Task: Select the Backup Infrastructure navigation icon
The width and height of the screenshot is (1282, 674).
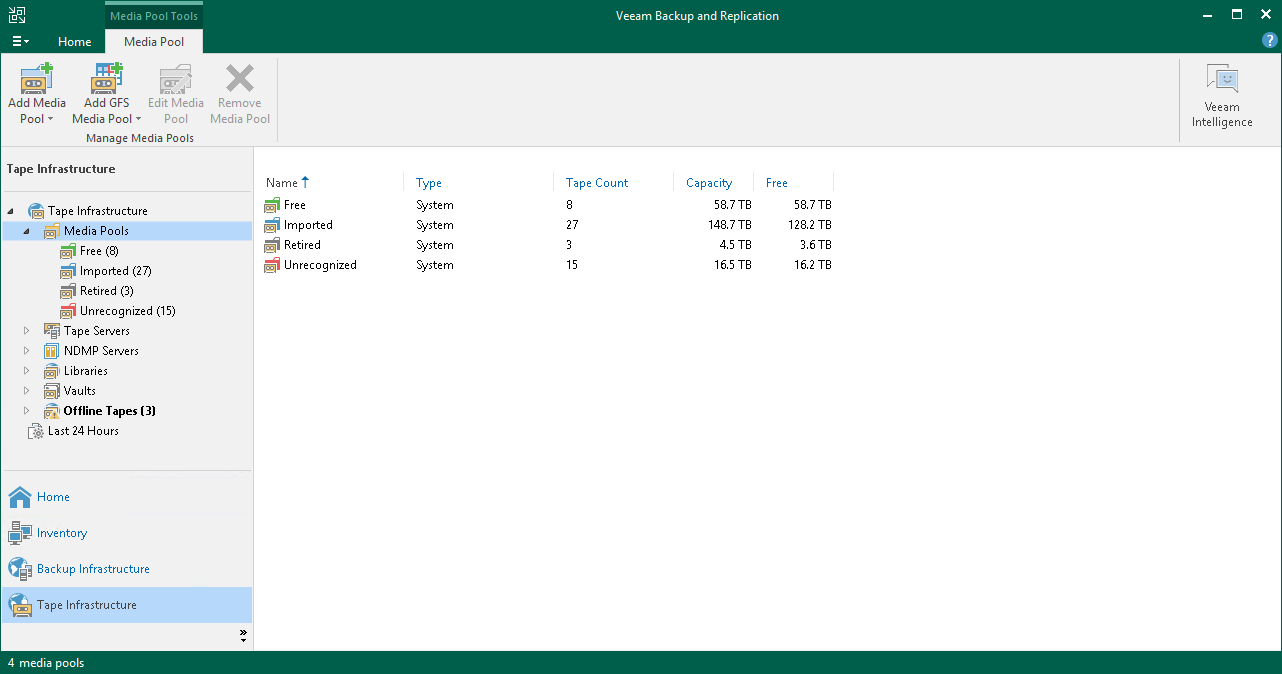Action: pyautogui.click(x=18, y=568)
